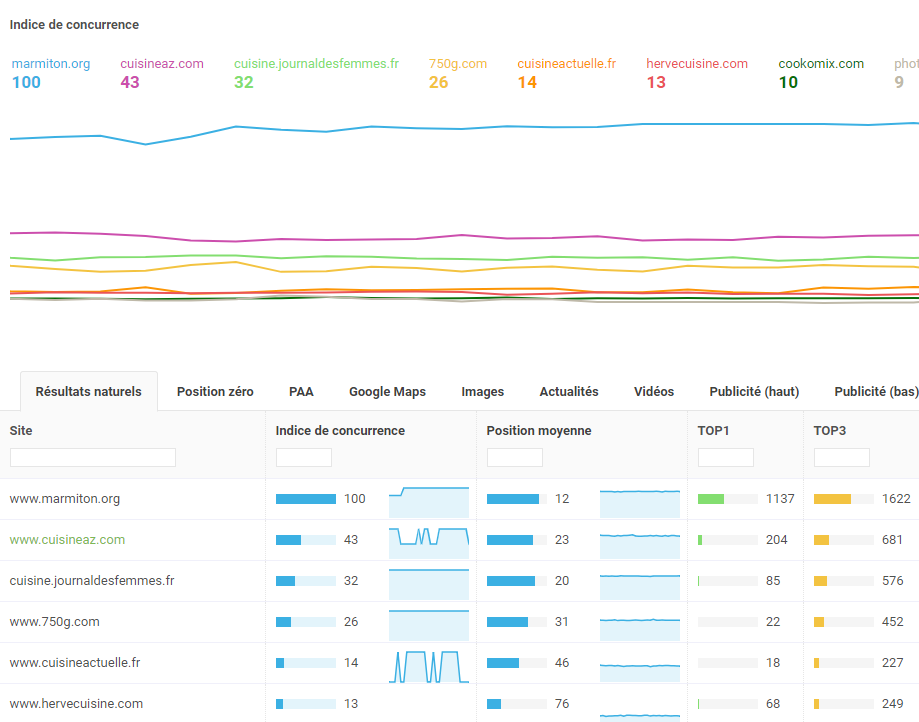The image size is (919, 722).
Task: Click the Site column filter field
Action: tap(92, 457)
